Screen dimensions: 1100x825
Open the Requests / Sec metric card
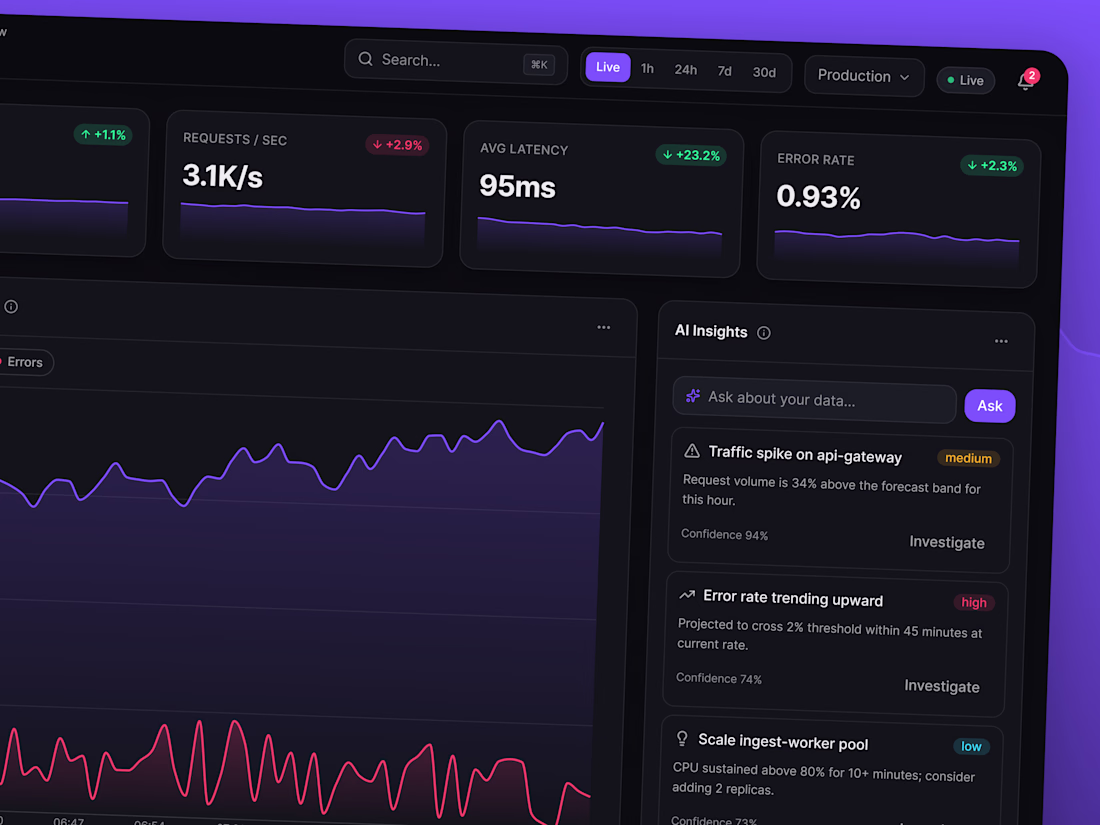(304, 189)
